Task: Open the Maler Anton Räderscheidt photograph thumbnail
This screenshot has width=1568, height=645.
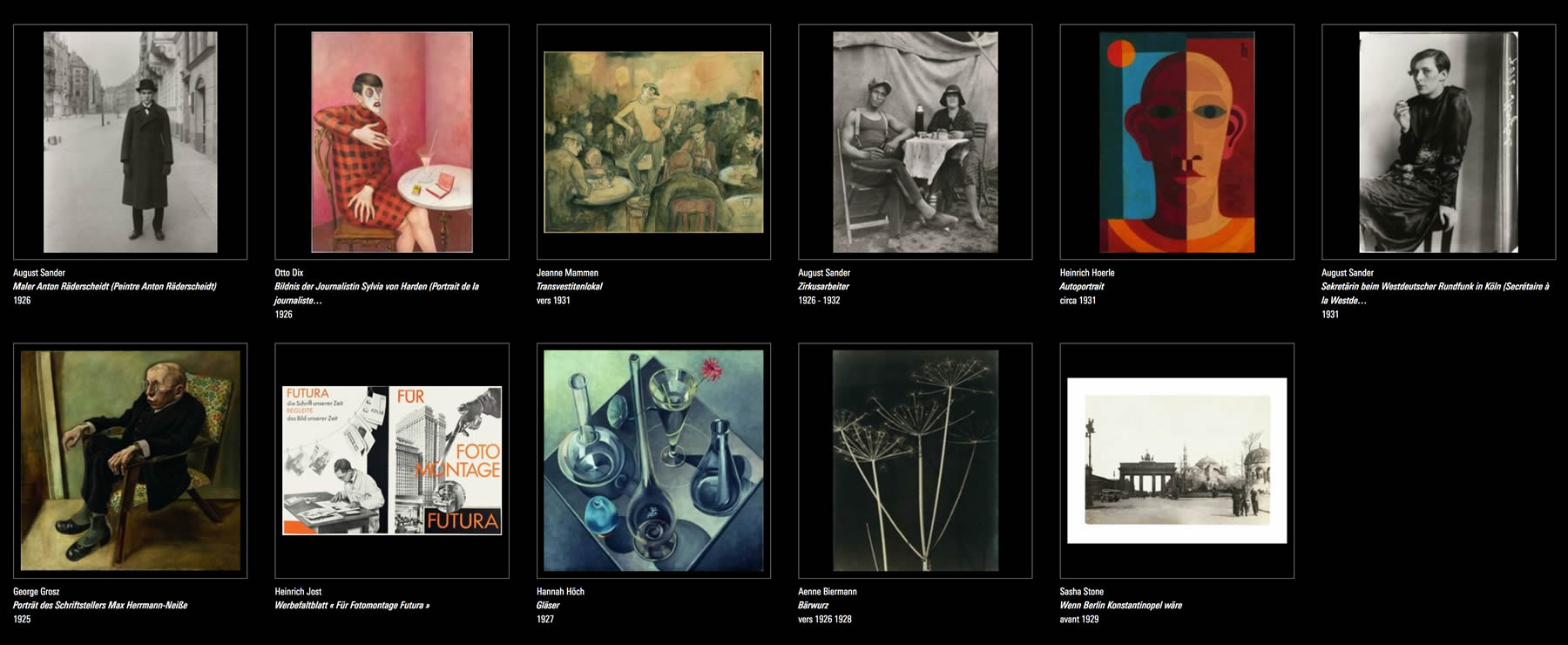Action: point(131,142)
